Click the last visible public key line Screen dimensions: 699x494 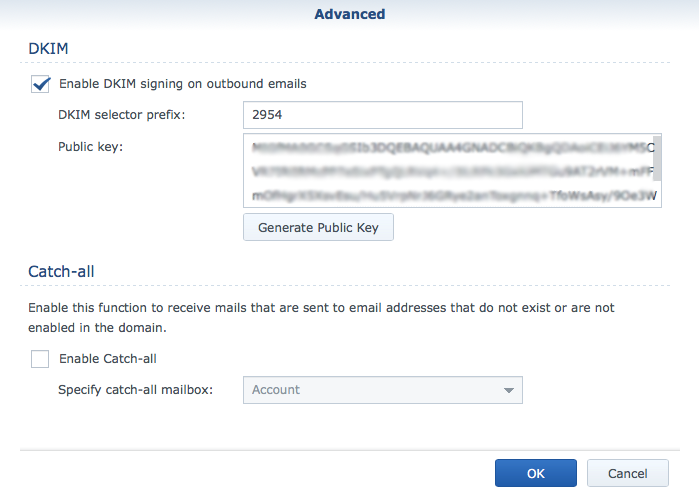point(447,195)
